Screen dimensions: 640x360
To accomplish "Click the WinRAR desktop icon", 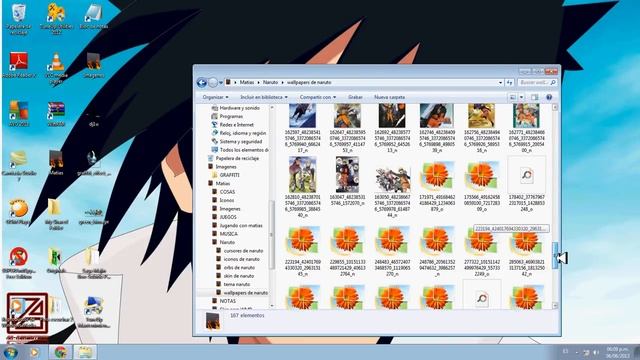I will pos(56,113).
